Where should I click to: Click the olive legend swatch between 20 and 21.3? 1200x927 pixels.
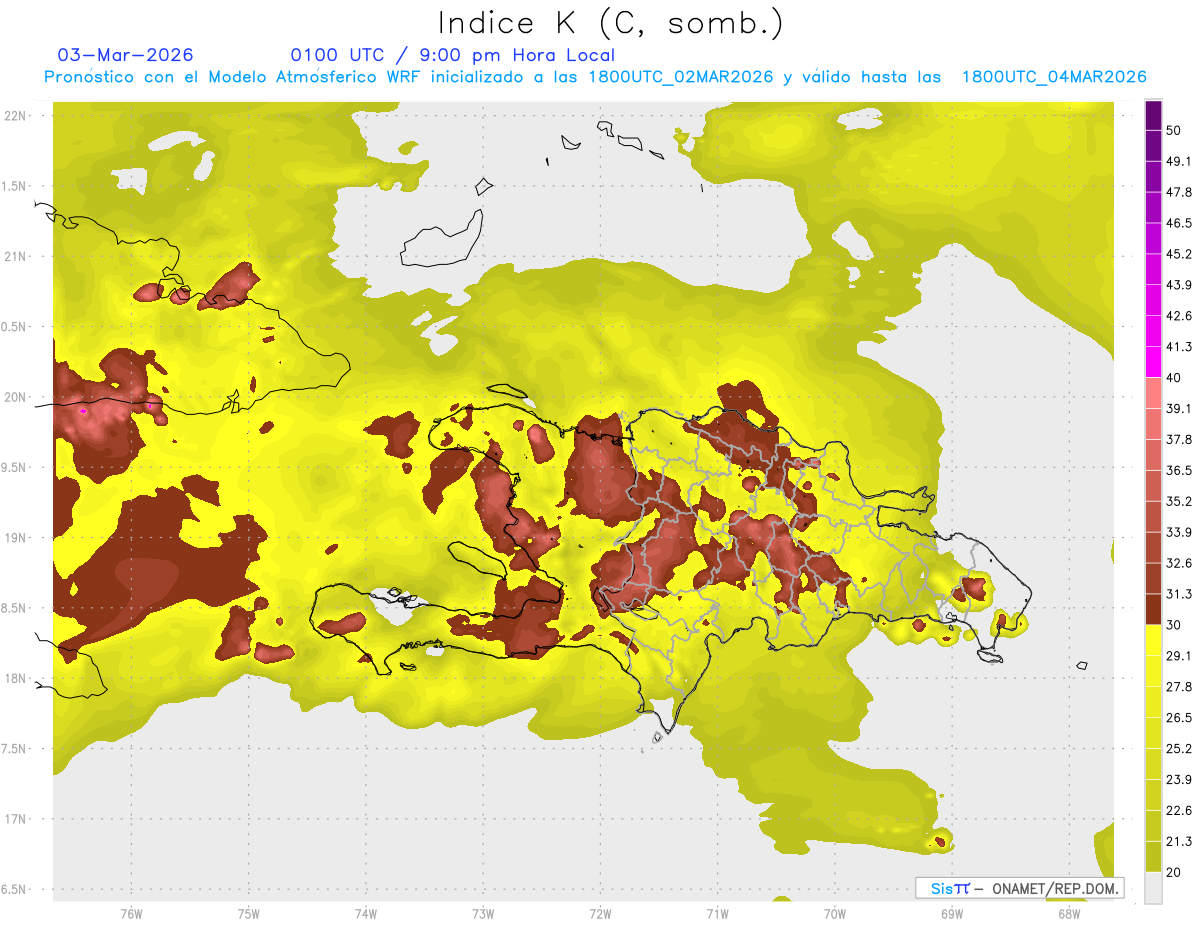1153,857
